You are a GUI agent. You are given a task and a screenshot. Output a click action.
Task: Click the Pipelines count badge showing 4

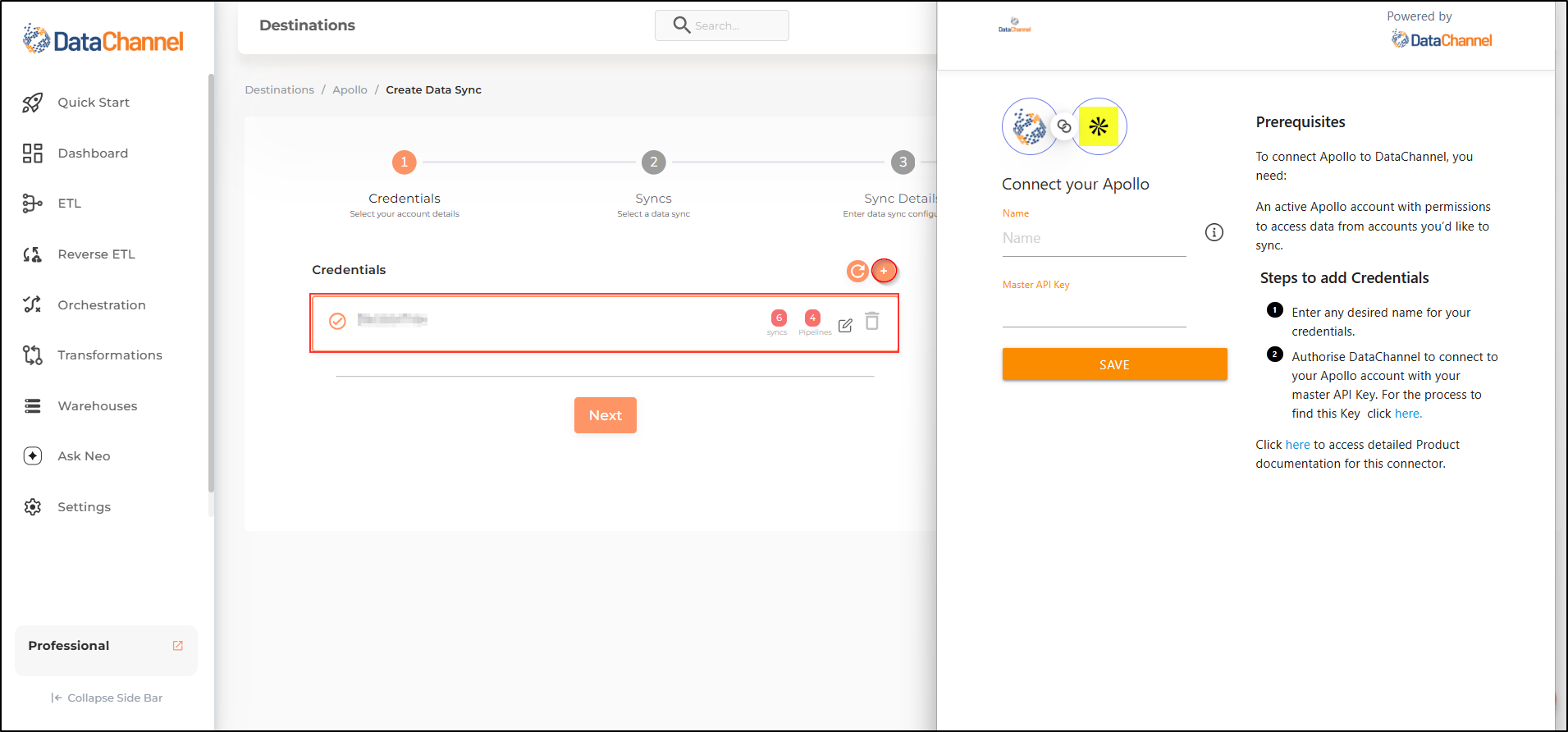[812, 318]
